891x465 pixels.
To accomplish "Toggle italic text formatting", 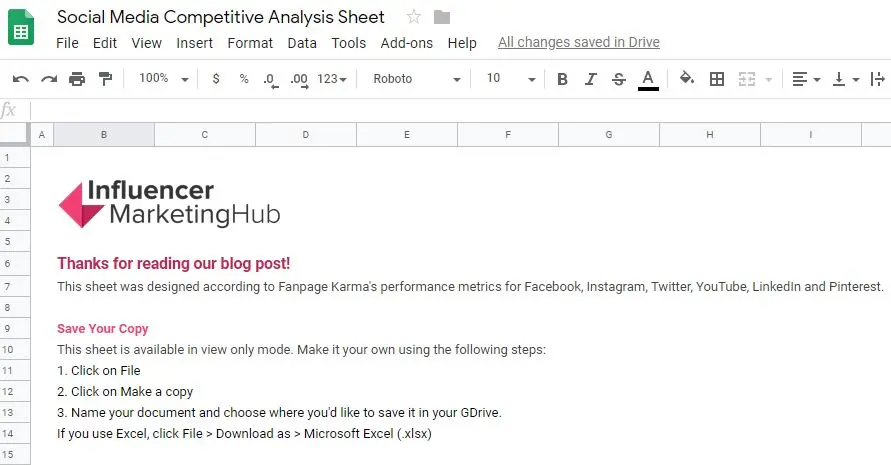I will coord(590,79).
